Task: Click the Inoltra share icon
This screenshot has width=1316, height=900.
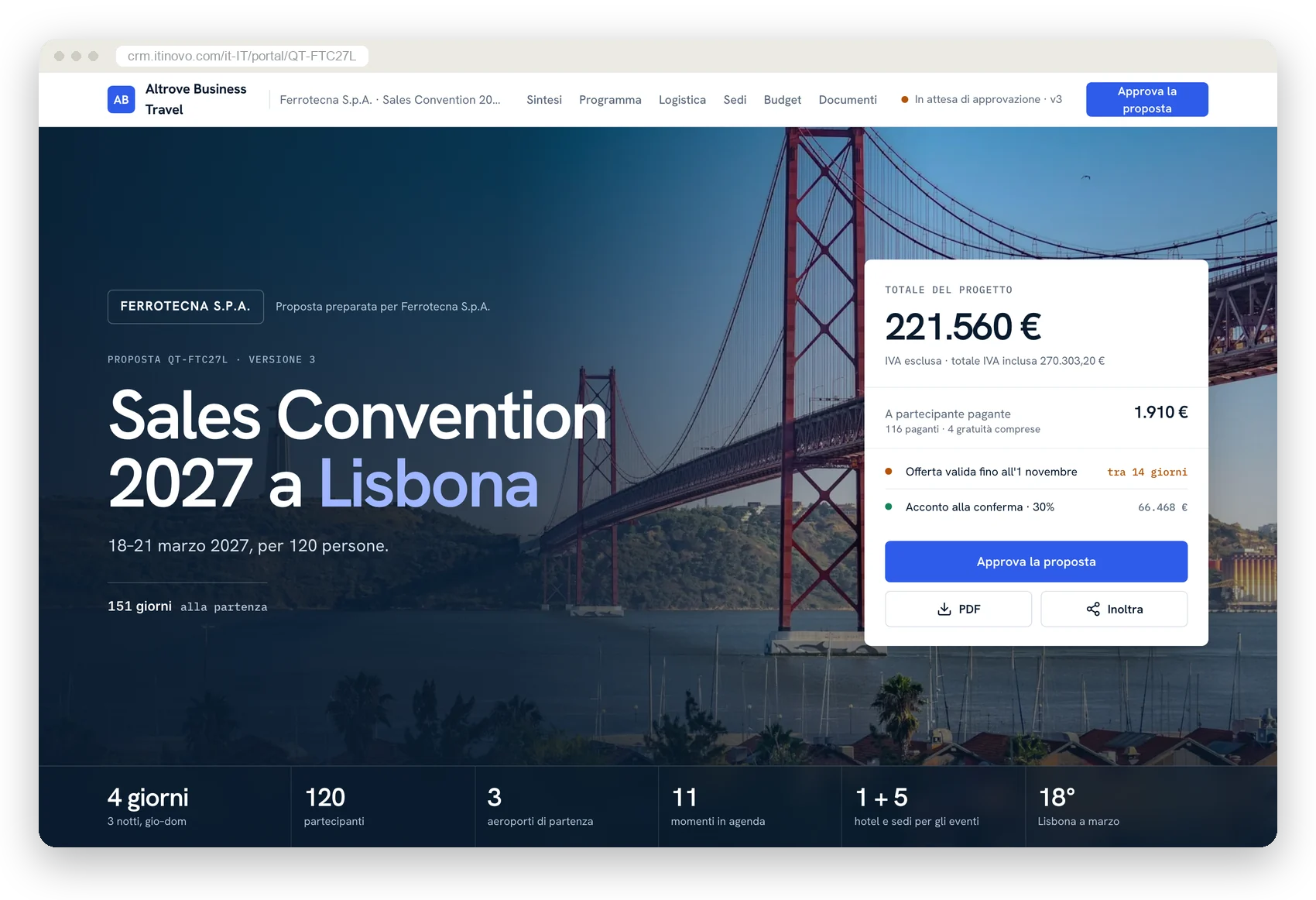Action: click(x=1093, y=609)
